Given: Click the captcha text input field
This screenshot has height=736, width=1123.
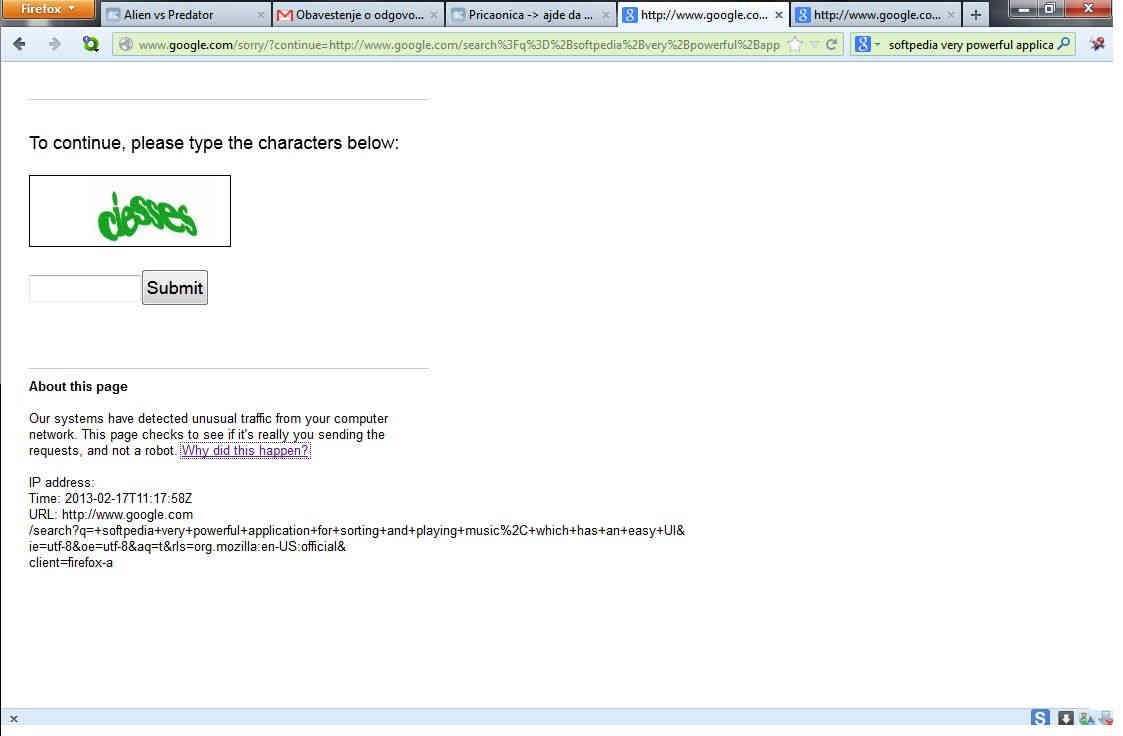Looking at the screenshot, I should point(85,289).
